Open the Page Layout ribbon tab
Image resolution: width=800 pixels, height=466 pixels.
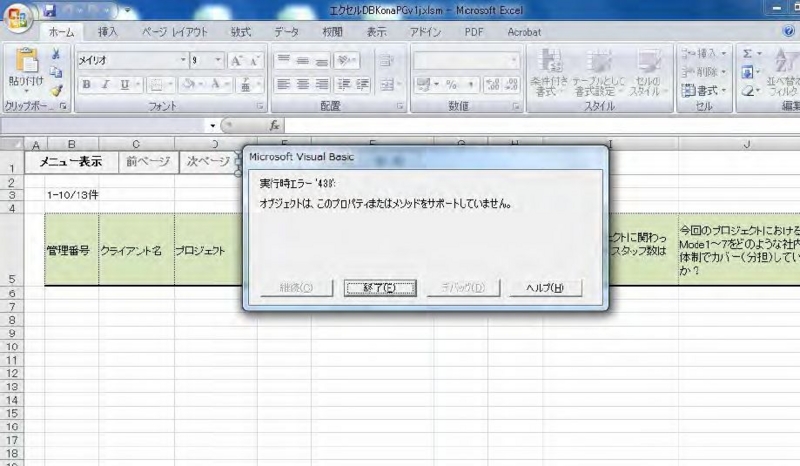point(175,32)
